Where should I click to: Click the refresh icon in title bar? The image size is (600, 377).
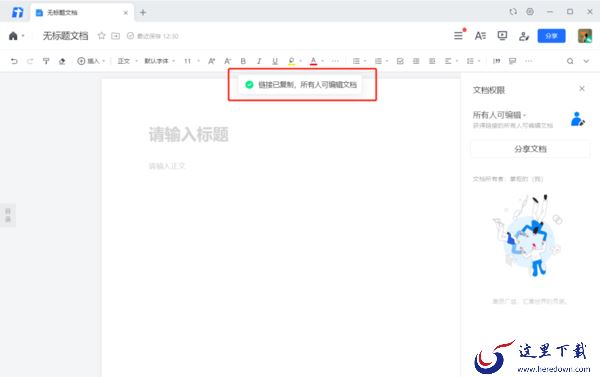[513, 12]
